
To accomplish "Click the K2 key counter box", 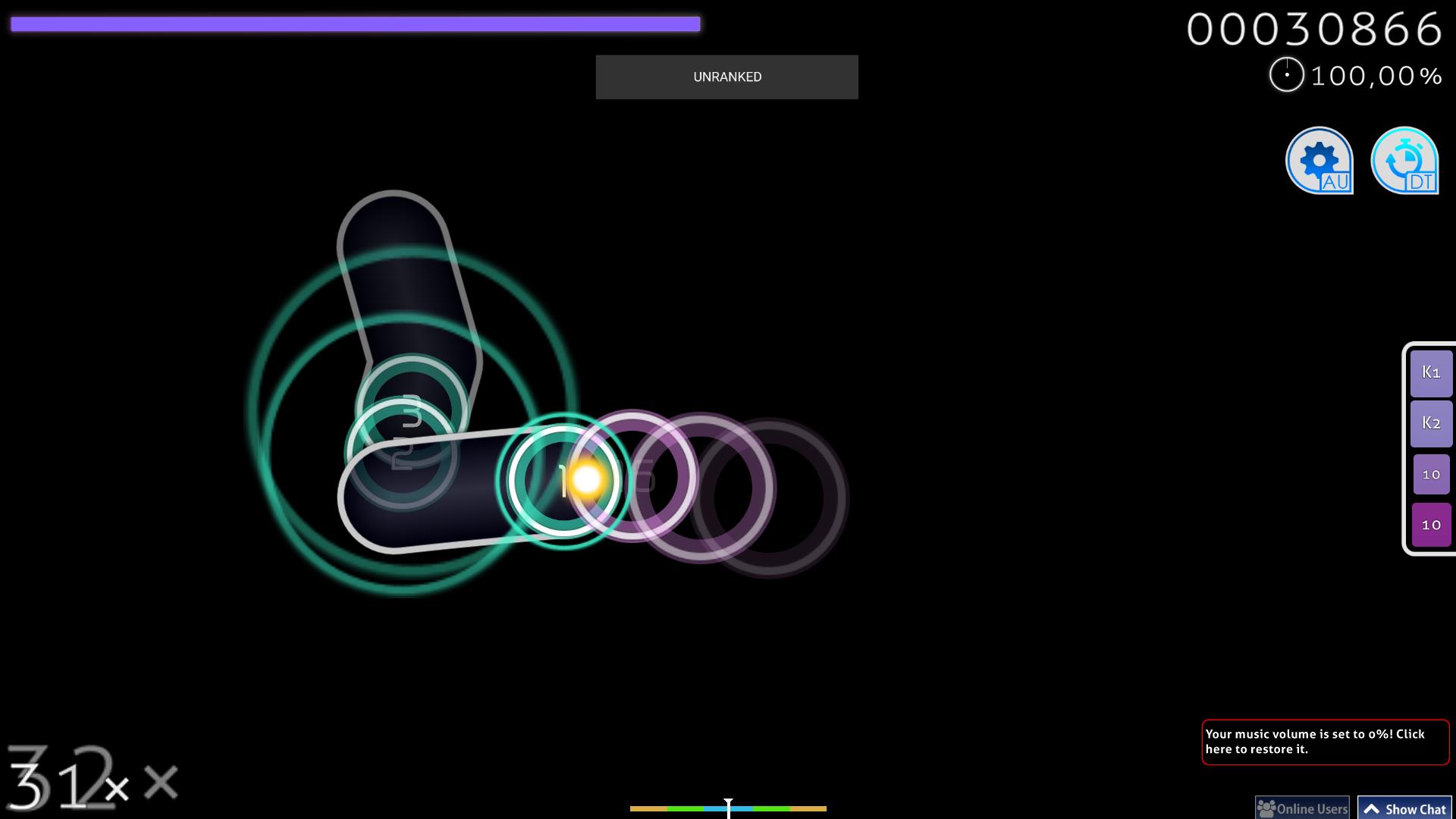I will tap(1431, 423).
